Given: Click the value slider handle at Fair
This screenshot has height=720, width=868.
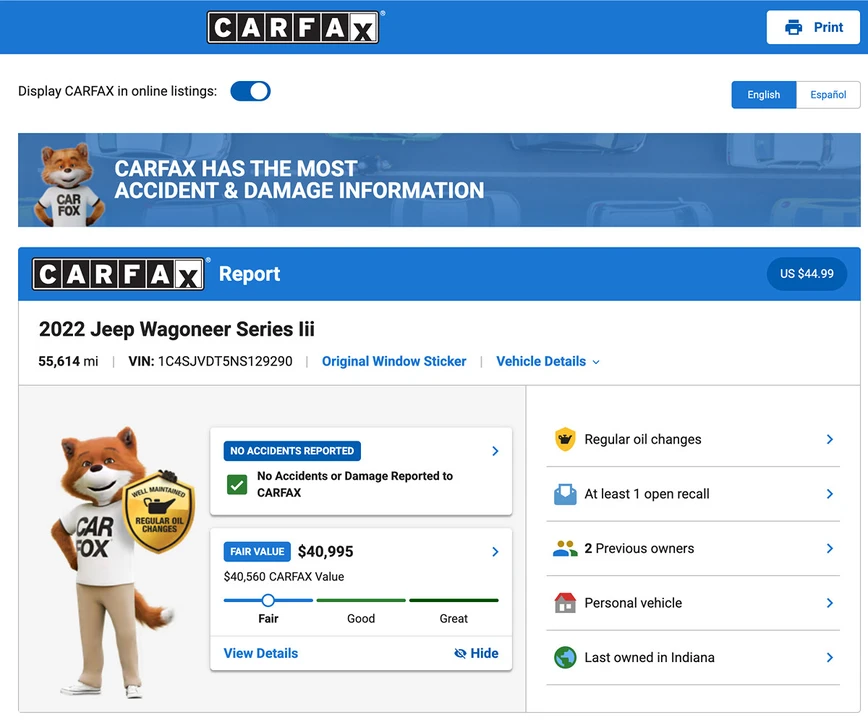Looking at the screenshot, I should (x=268, y=600).
